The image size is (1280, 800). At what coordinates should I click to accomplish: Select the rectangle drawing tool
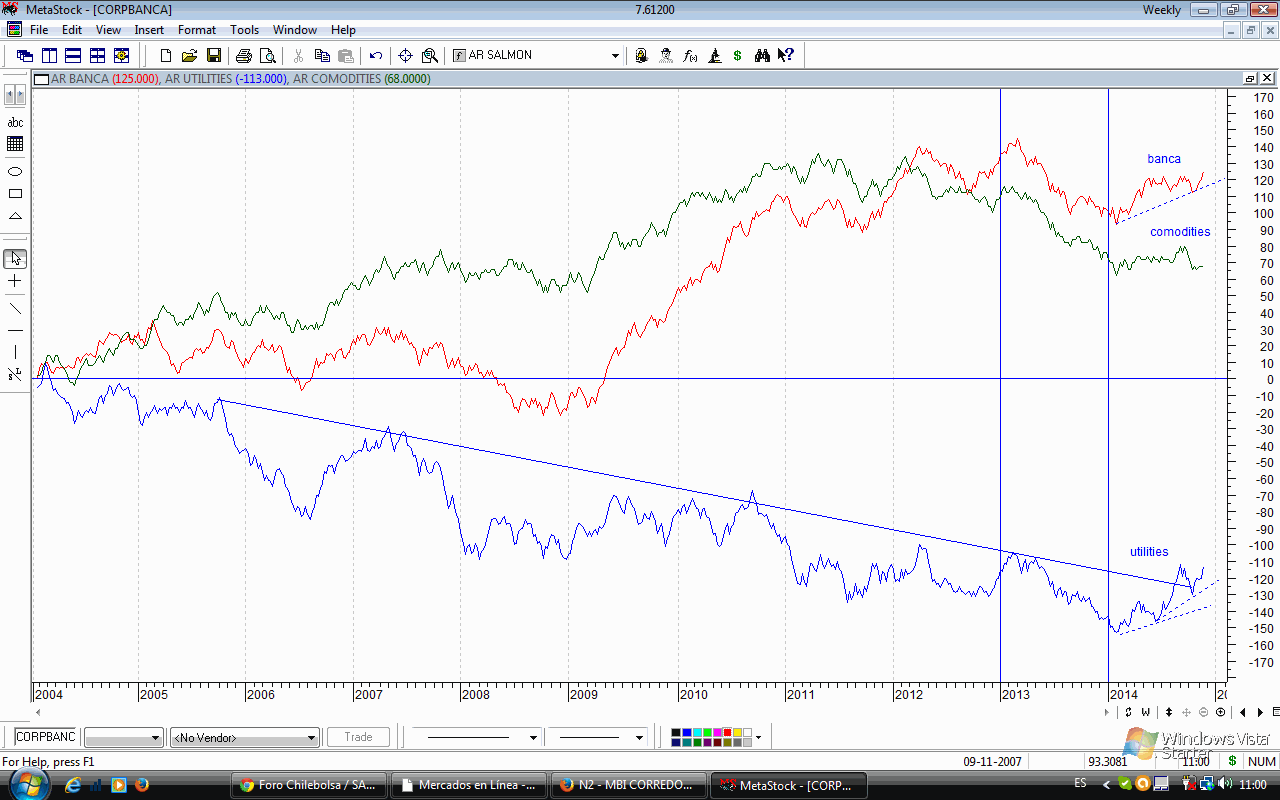click(x=15, y=194)
